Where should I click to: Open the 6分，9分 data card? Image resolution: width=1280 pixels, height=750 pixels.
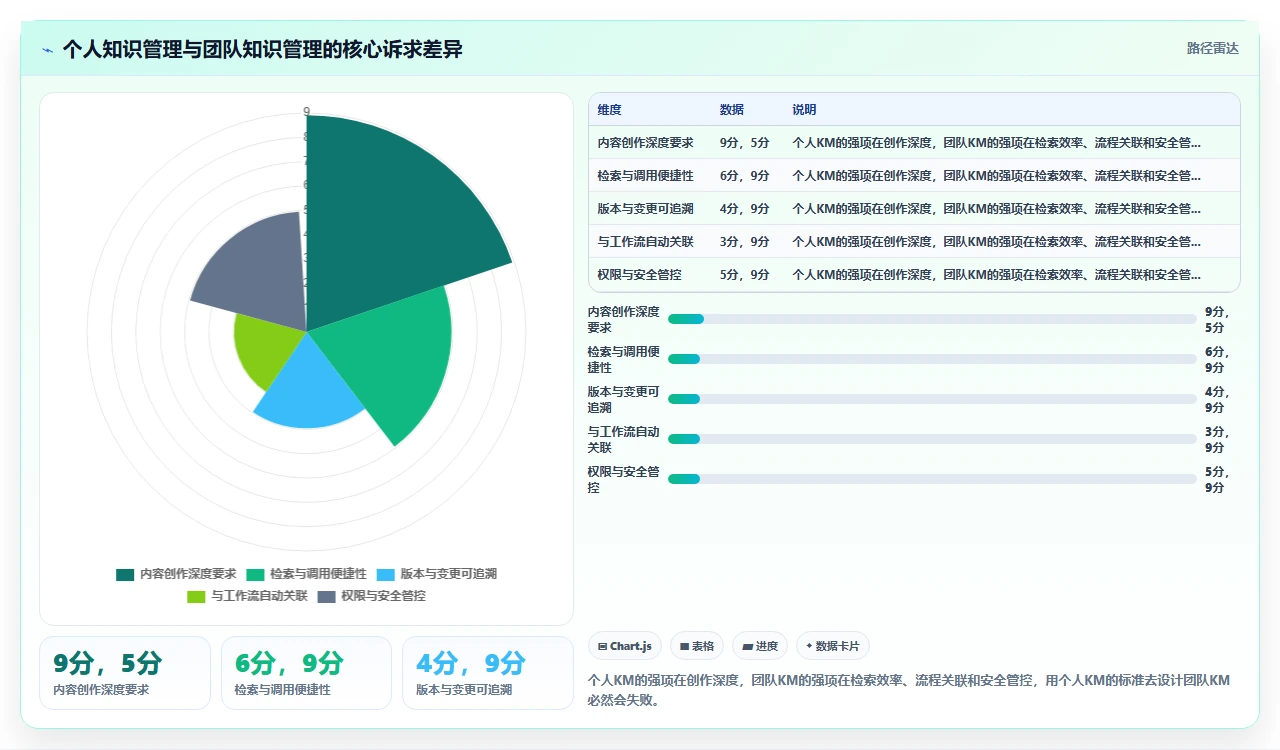[x=306, y=673]
